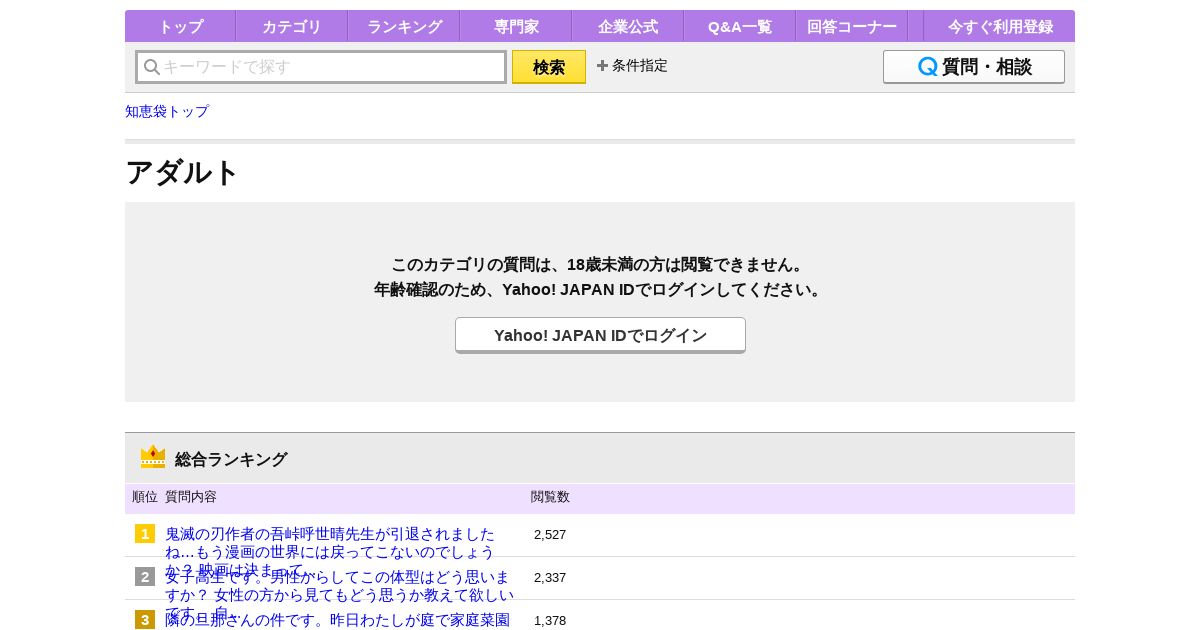
Task: Go to the ランキング tab
Action: tap(404, 27)
